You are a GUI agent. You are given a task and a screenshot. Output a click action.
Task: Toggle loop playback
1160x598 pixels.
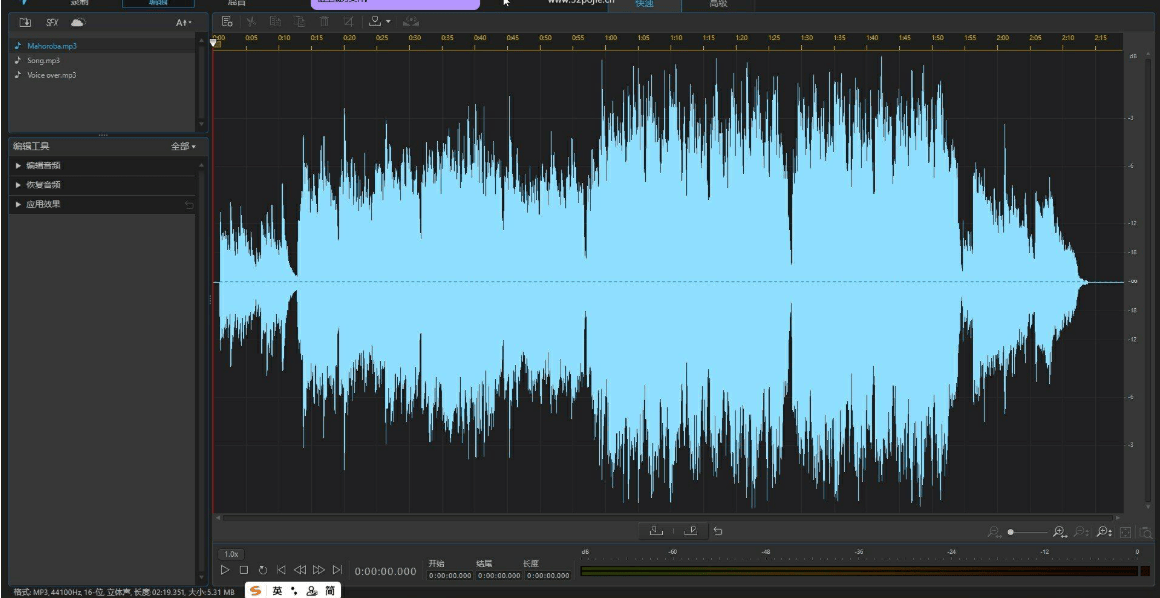pyautogui.click(x=262, y=570)
